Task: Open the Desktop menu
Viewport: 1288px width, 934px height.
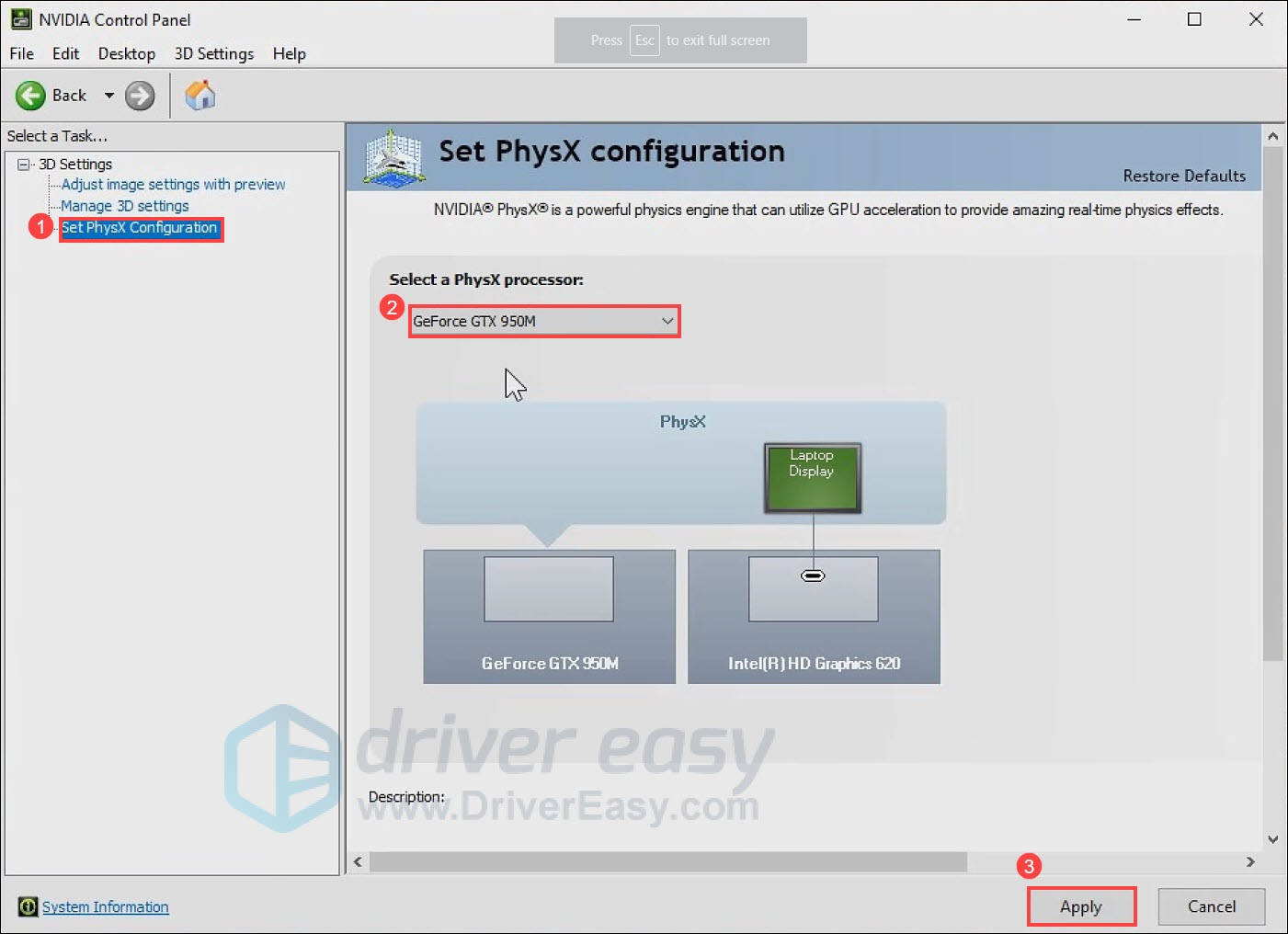Action: (x=126, y=53)
